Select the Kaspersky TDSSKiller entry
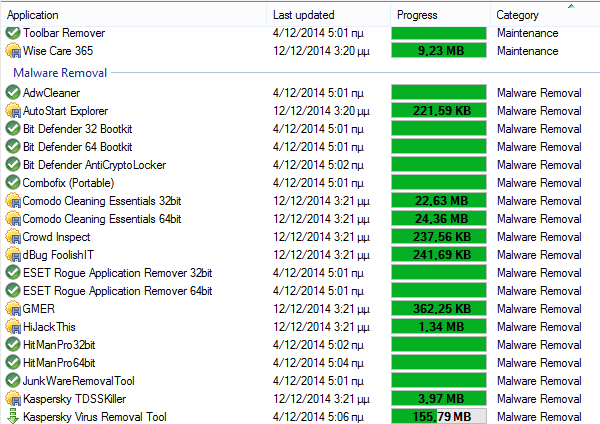Image resolution: width=600 pixels, height=424 pixels. point(75,398)
